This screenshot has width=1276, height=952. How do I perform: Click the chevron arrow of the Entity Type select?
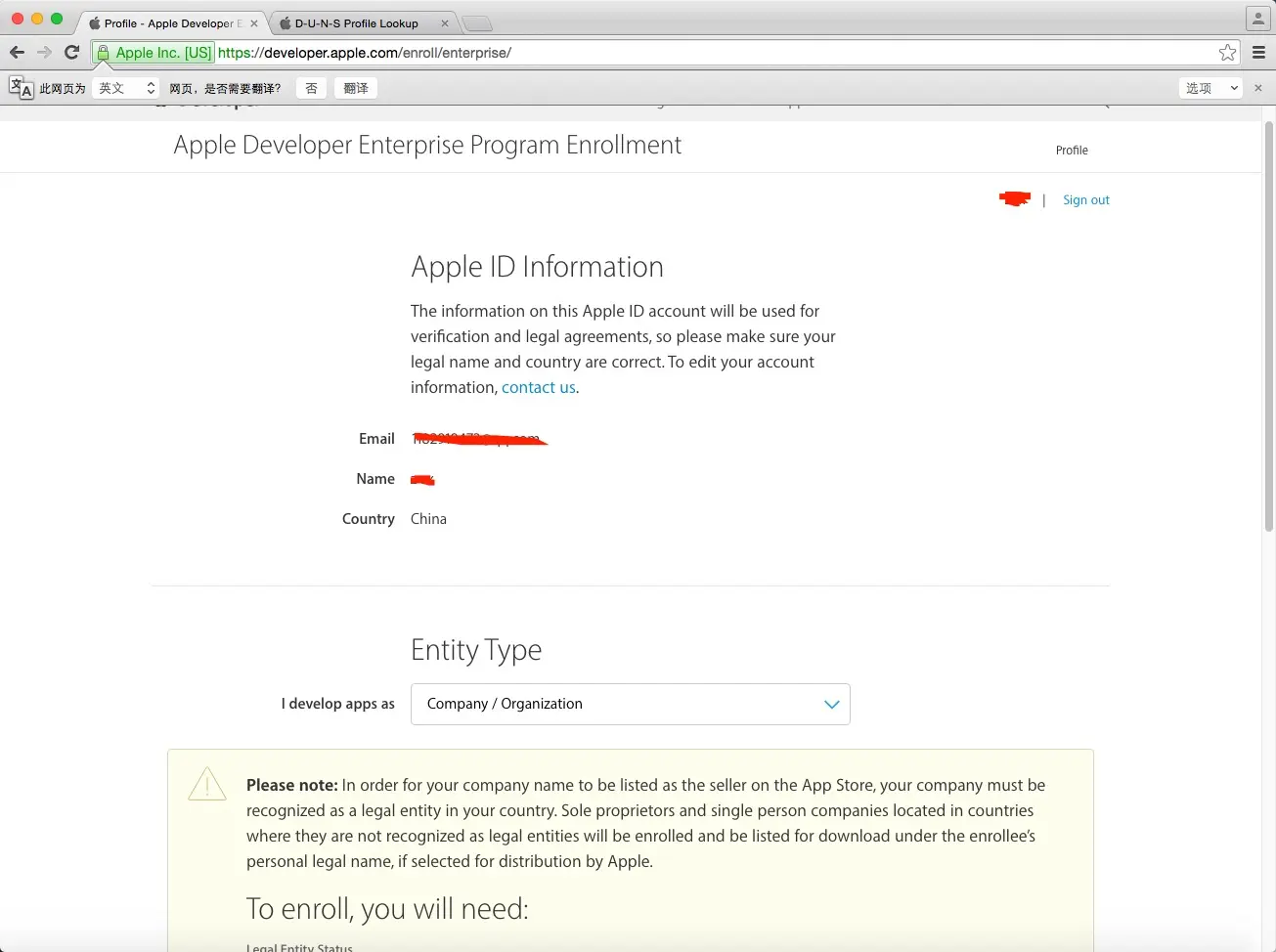tap(832, 704)
